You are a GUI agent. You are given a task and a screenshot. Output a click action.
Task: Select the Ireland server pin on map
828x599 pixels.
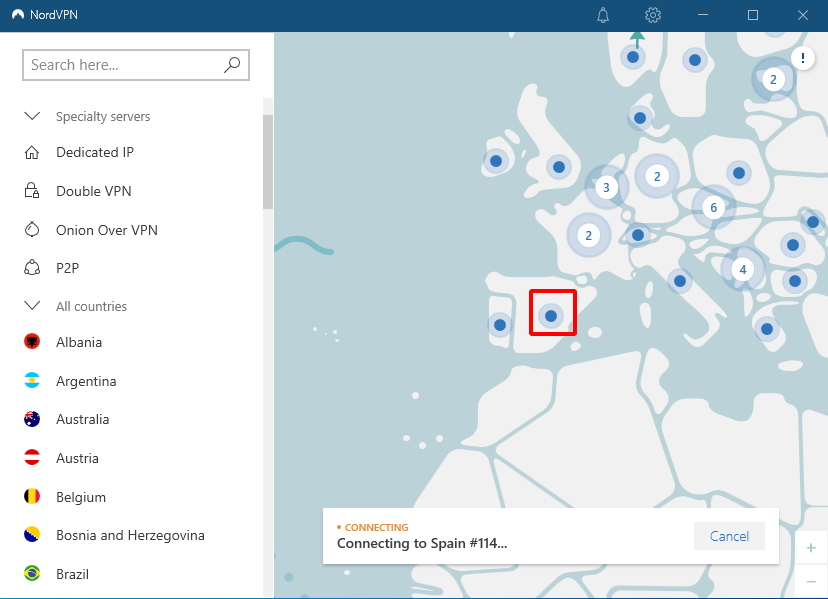click(496, 161)
